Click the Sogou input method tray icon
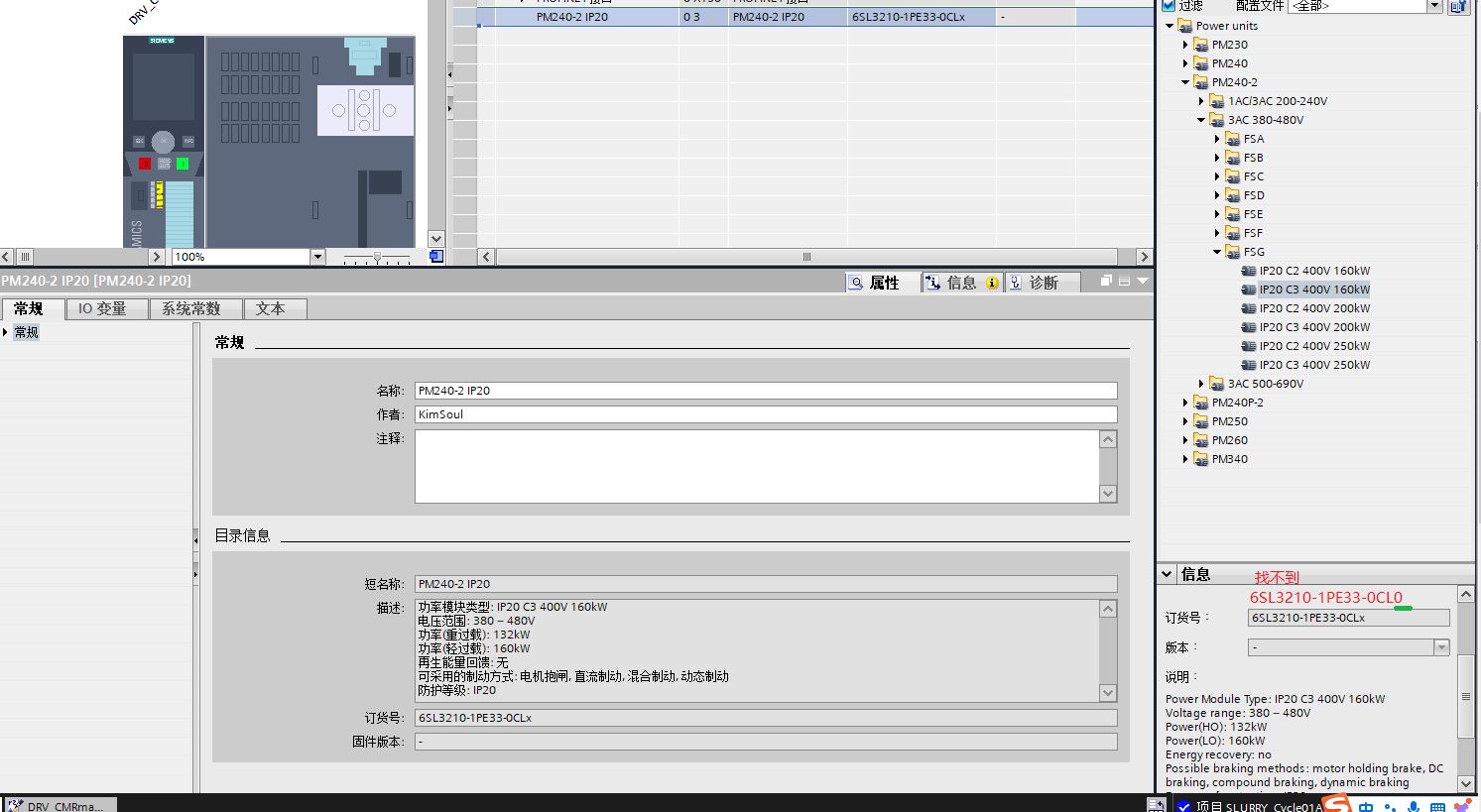 click(1337, 804)
